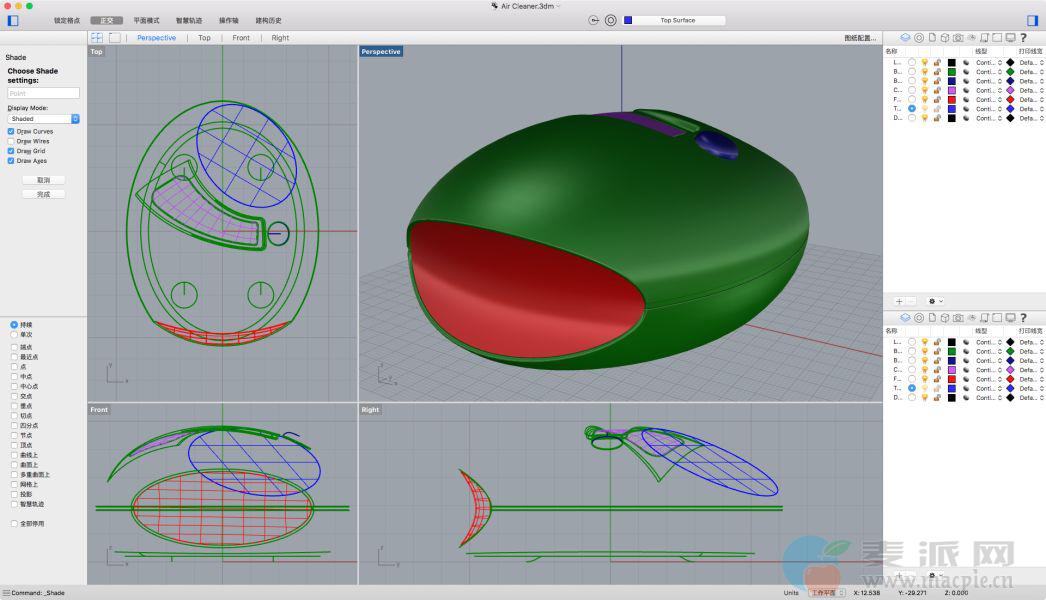The image size is (1046, 600).
Task: Click the single viewport layout icon
Action: (115, 38)
